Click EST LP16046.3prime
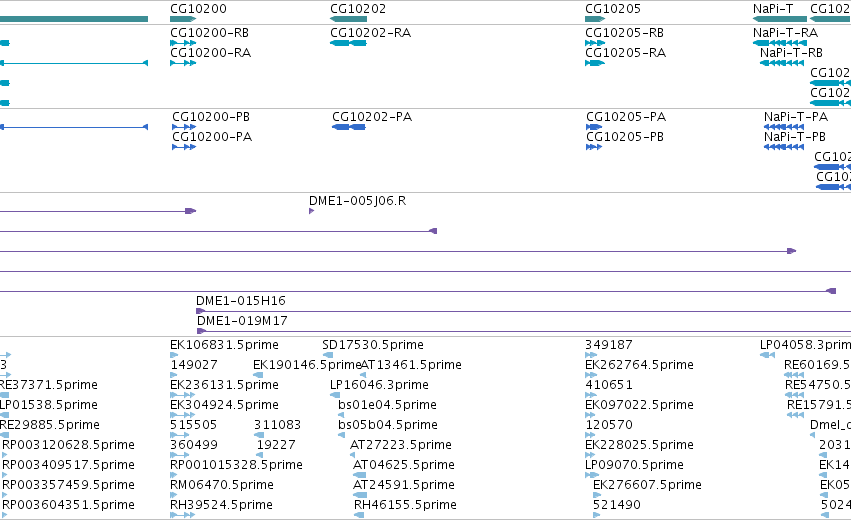The width and height of the screenshot is (851, 520). [x=379, y=385]
